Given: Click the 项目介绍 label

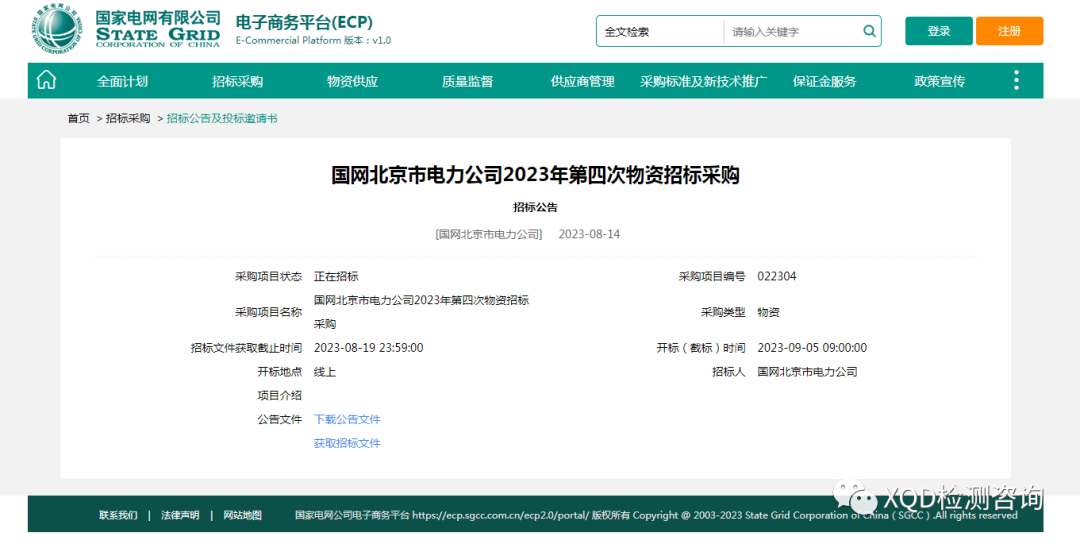Looking at the screenshot, I should click(x=280, y=395).
